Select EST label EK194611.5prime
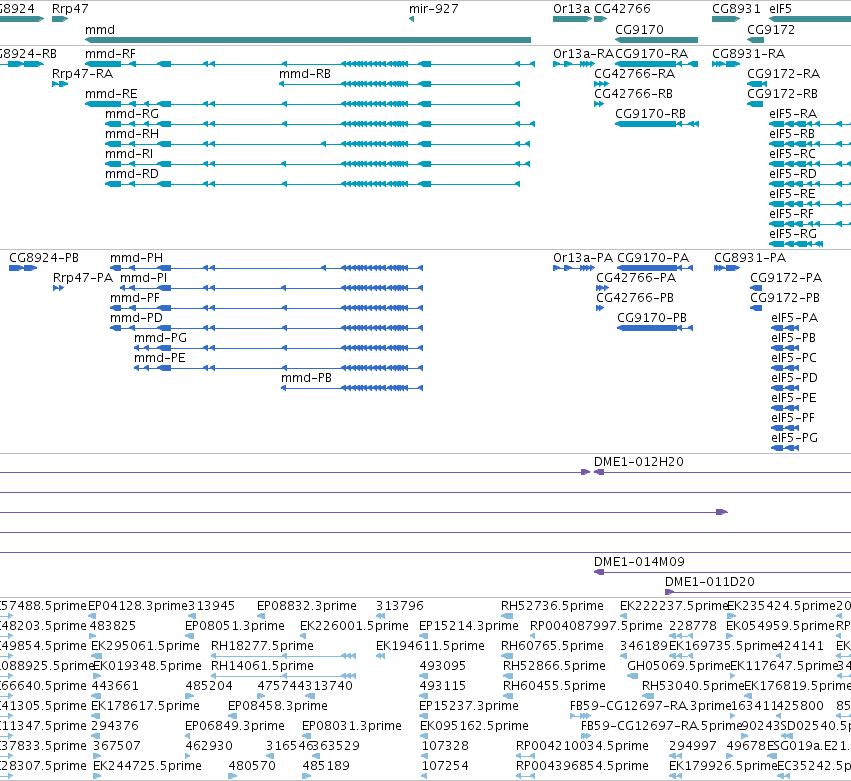Viewport: 851px width, 781px height. click(430, 646)
